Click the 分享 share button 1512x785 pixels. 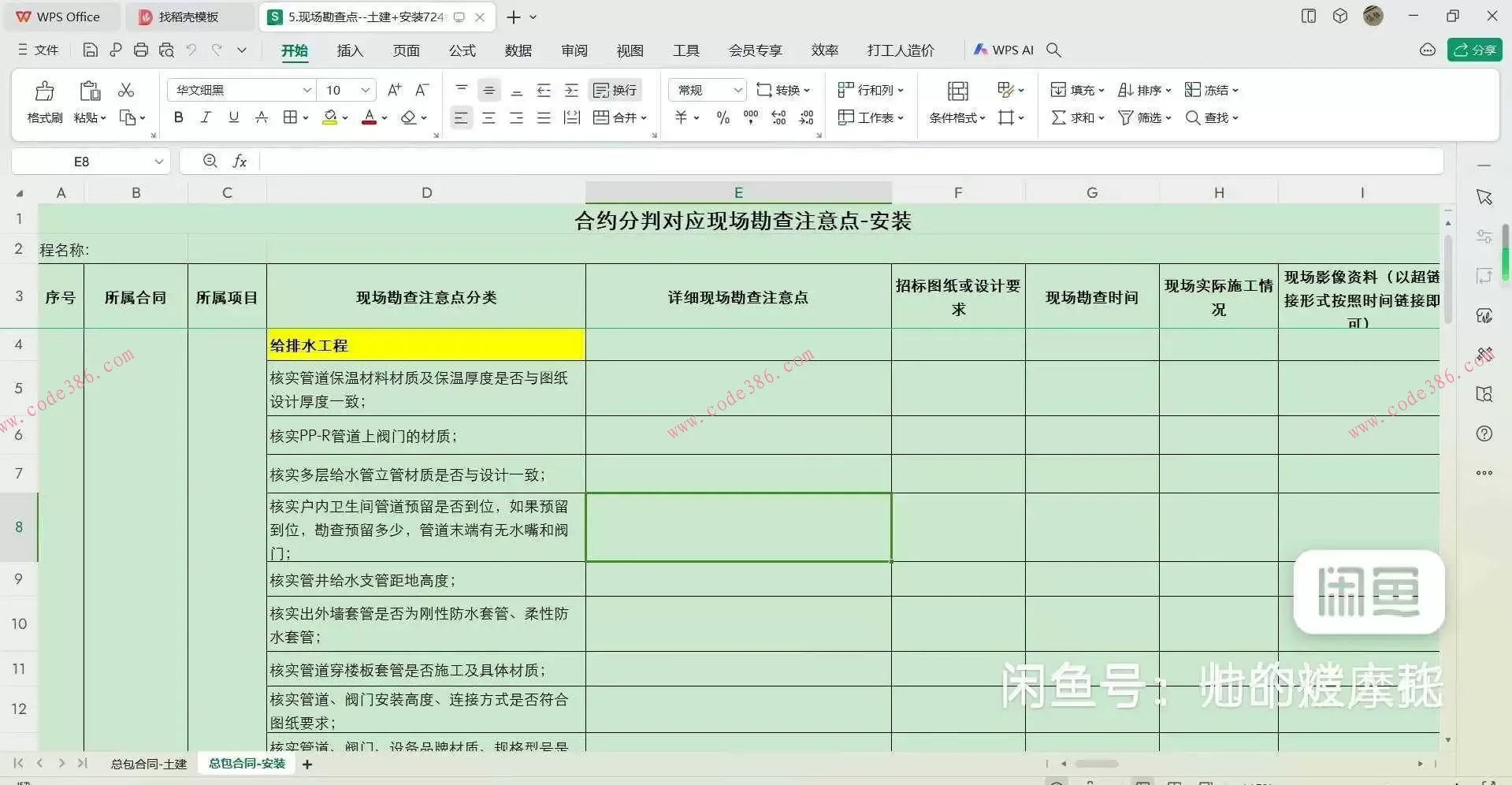click(1474, 49)
